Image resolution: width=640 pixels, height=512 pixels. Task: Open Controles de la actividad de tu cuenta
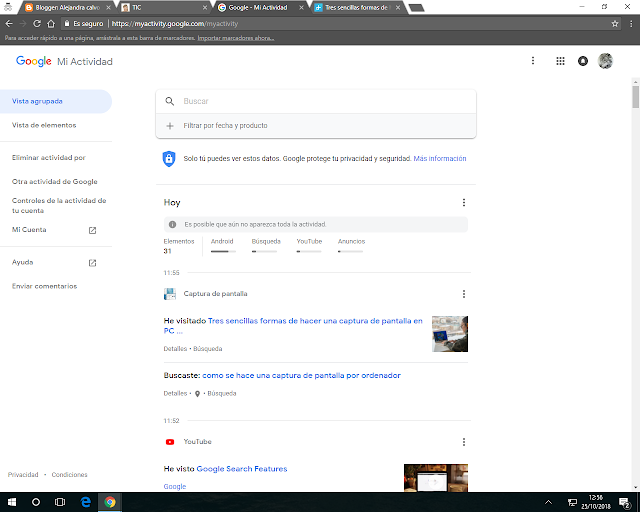[x=59, y=205]
